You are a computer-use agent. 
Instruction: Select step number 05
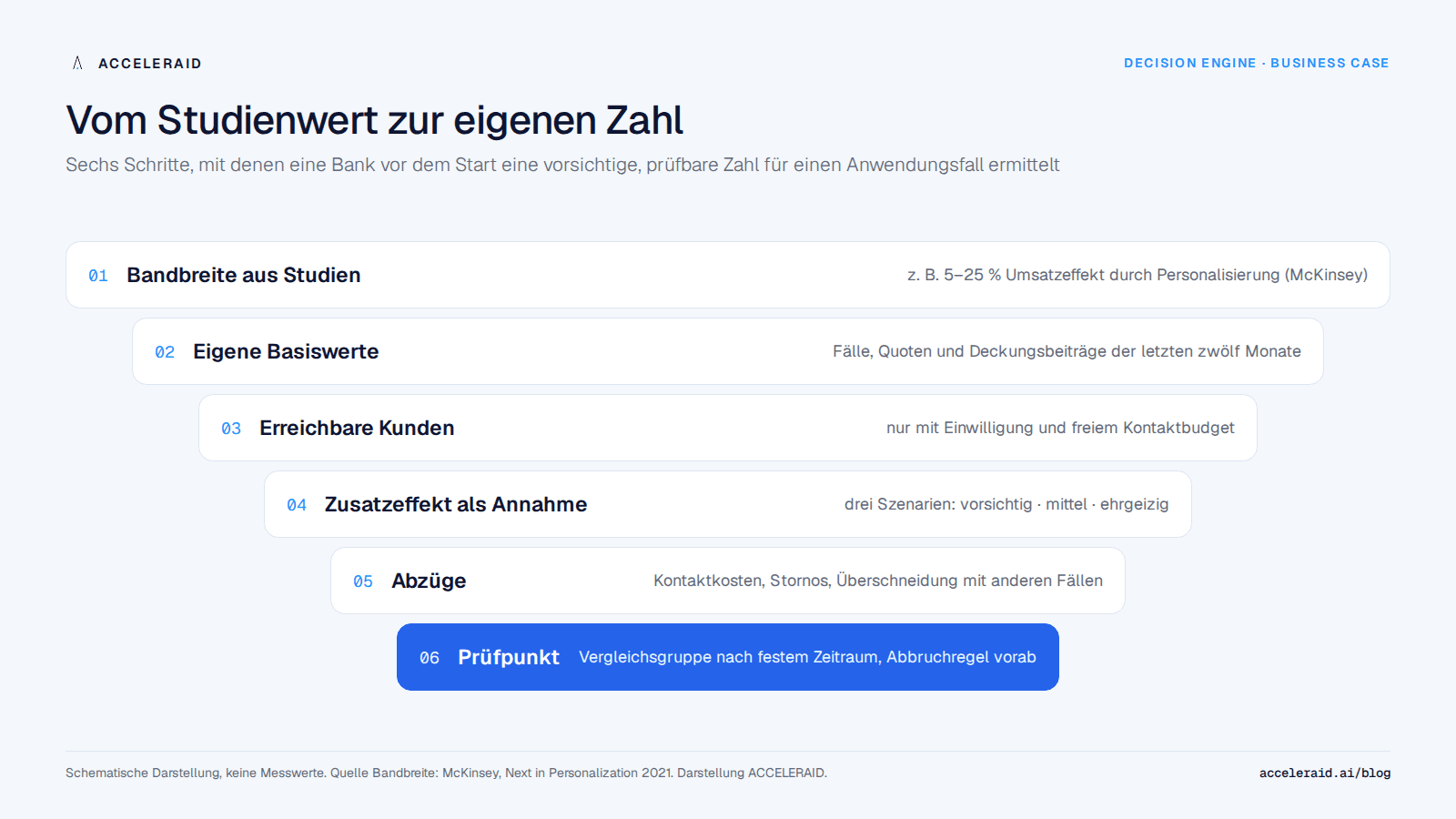click(x=363, y=581)
